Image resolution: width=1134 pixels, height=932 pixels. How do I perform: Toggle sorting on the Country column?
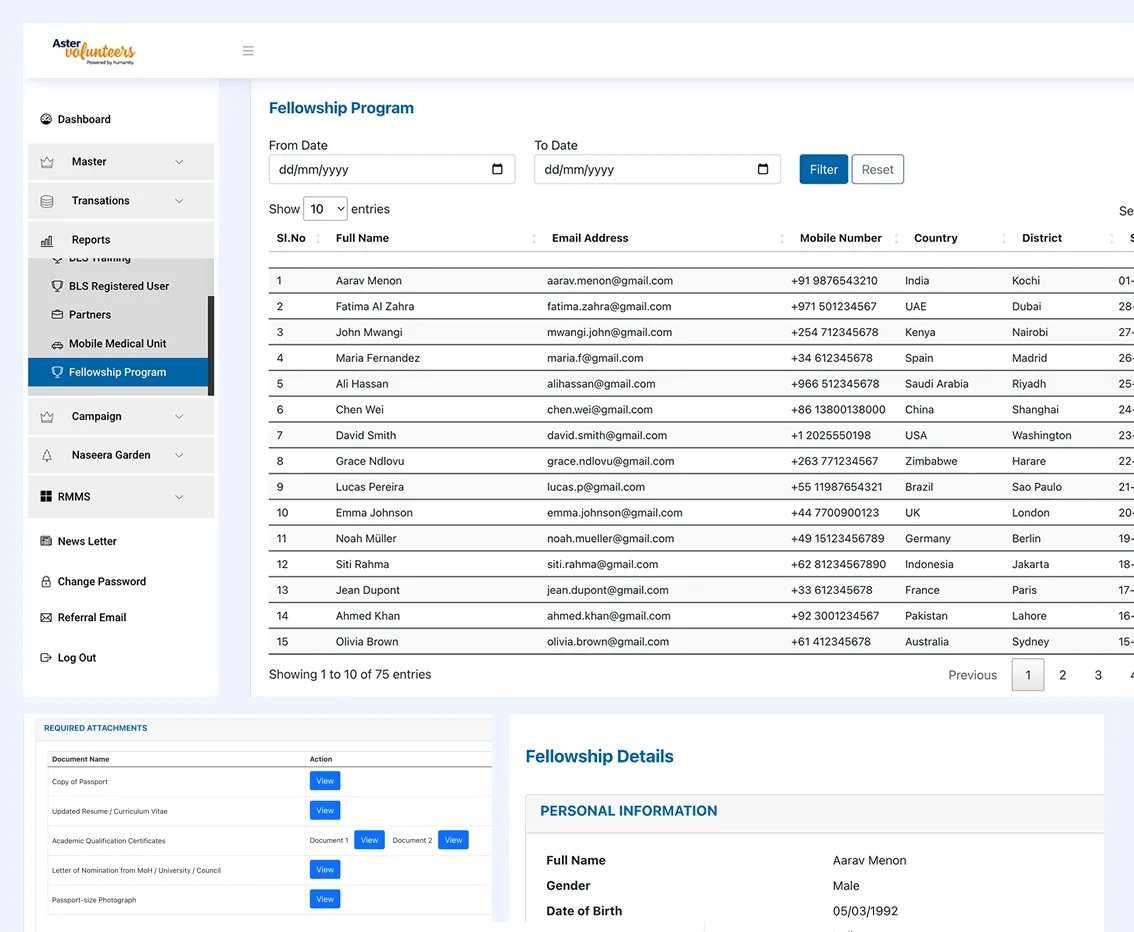click(934, 238)
